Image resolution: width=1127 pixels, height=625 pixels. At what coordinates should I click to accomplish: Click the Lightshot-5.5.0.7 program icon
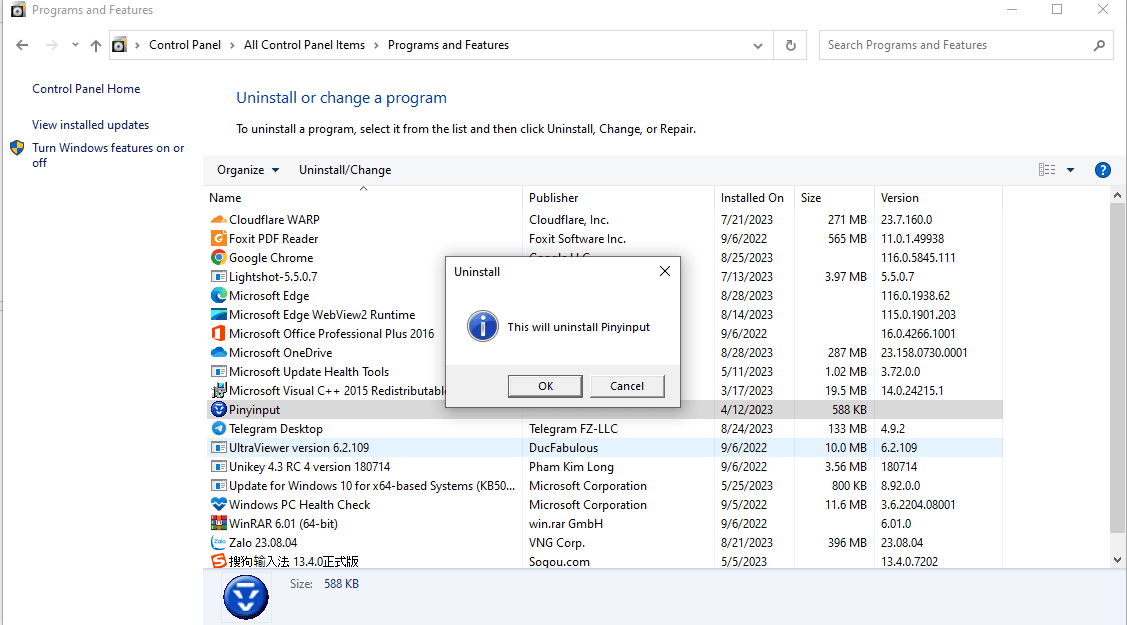point(218,277)
